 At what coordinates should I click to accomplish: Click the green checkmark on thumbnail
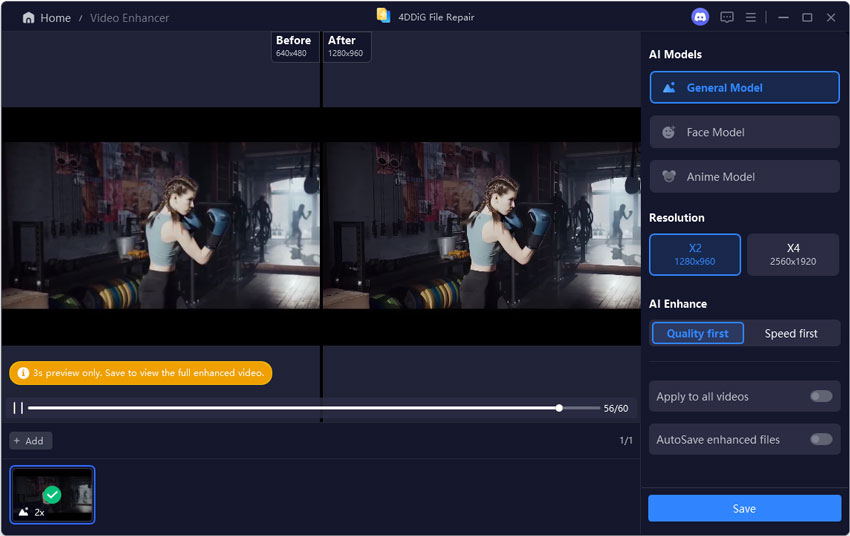(52, 494)
